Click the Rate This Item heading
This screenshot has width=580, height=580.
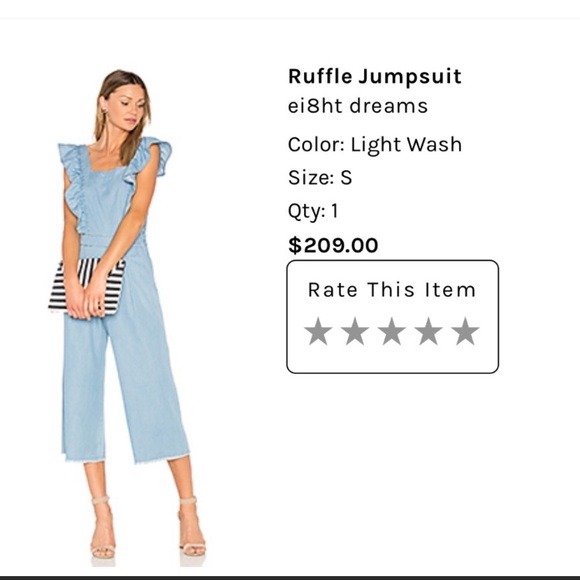tap(392, 290)
